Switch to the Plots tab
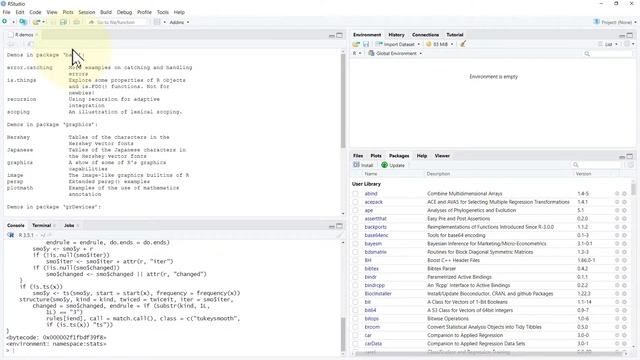This screenshot has width=640, height=360. pyautogui.click(x=376, y=156)
